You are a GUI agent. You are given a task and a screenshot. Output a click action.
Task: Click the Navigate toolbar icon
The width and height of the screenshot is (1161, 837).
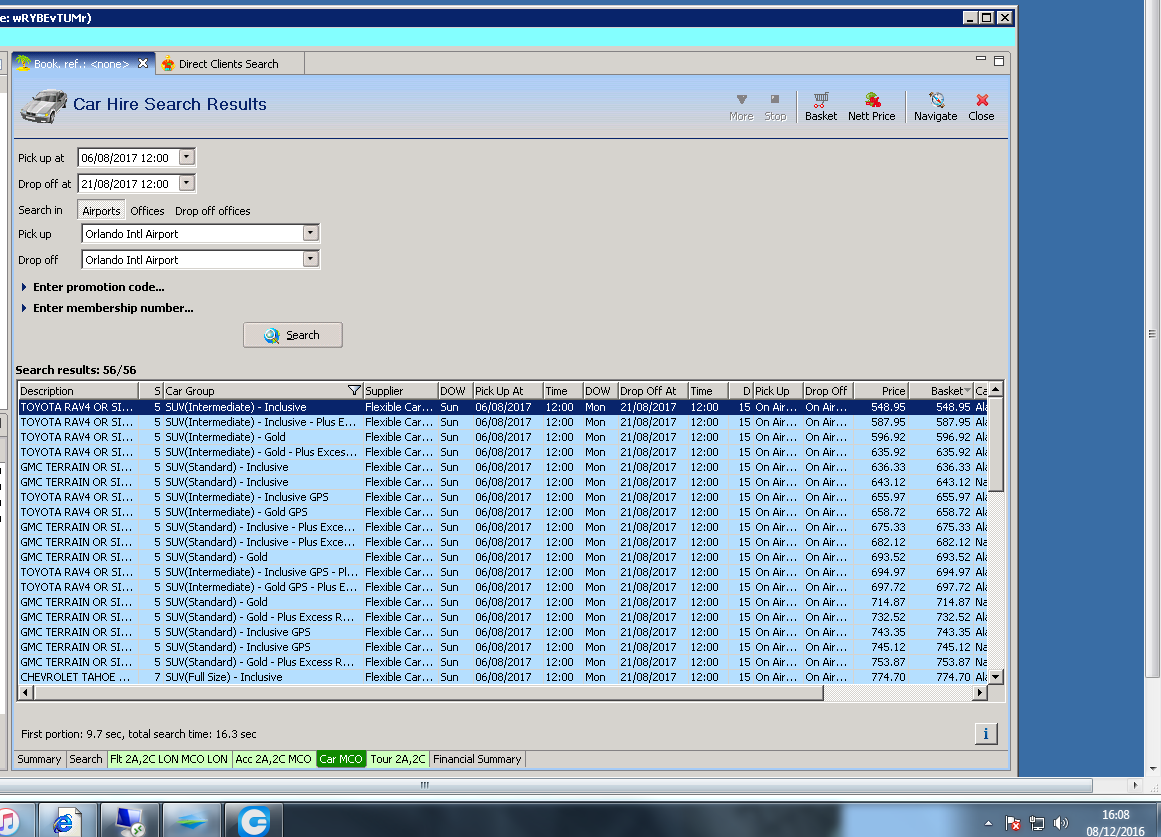(x=935, y=107)
